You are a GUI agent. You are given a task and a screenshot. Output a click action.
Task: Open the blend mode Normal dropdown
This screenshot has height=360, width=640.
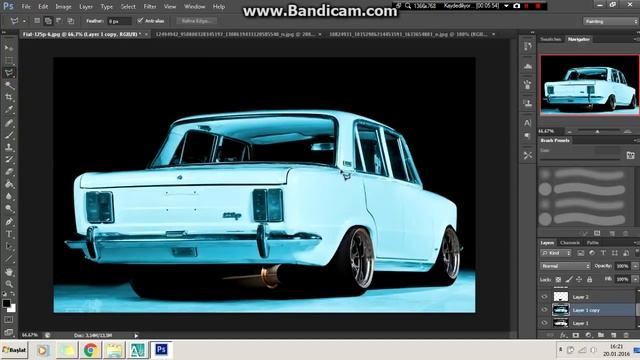(x=566, y=266)
